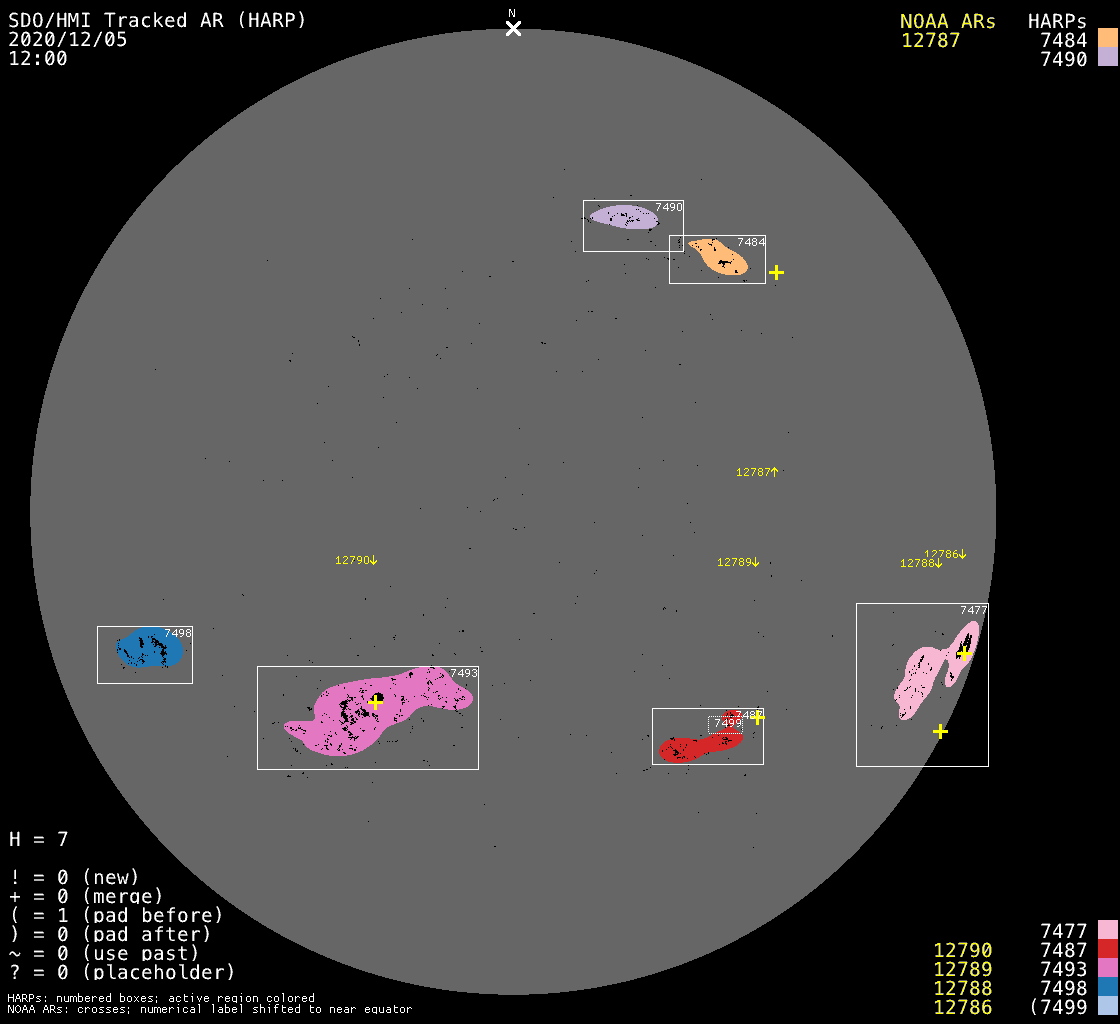Click the blue legend swatch for HARP 7498
This screenshot has height=1024, width=1120.
coord(1107,988)
